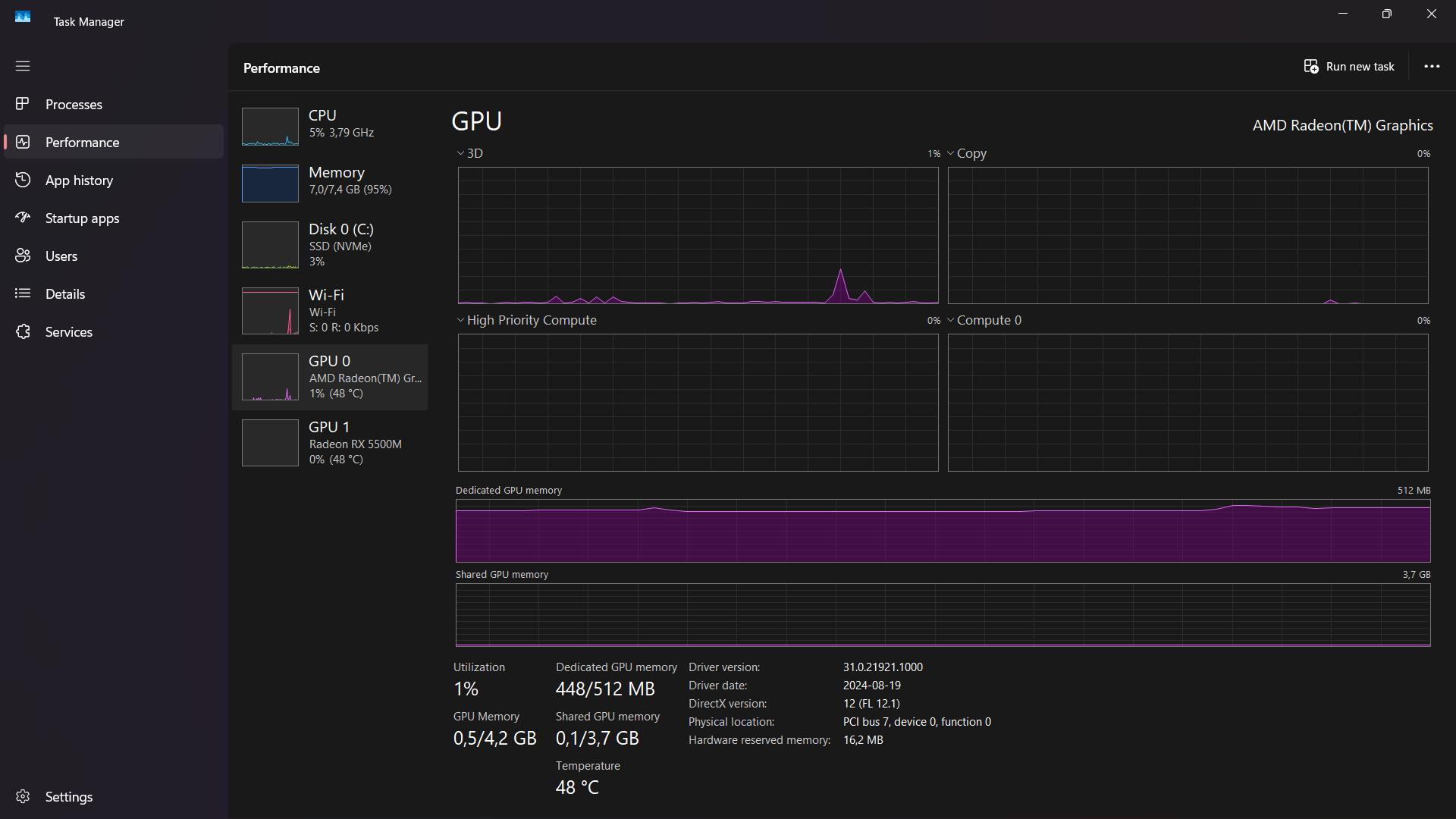1456x819 pixels.
Task: Click the Users people icon
Action: (23, 256)
